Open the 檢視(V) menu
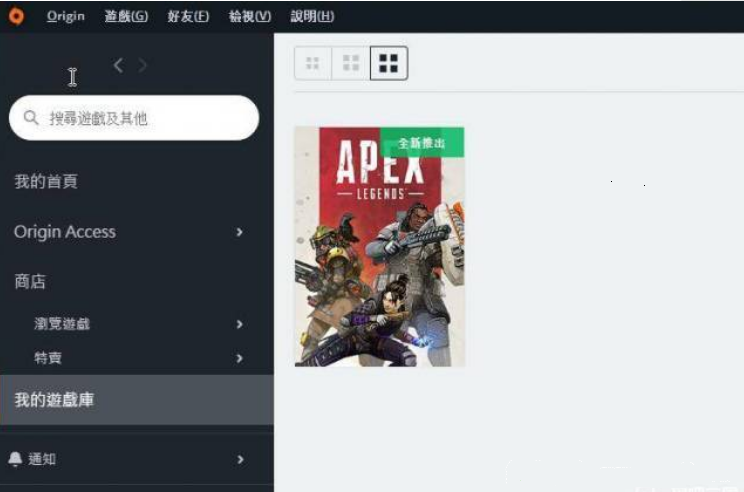The height and width of the screenshot is (492, 744). tap(250, 16)
